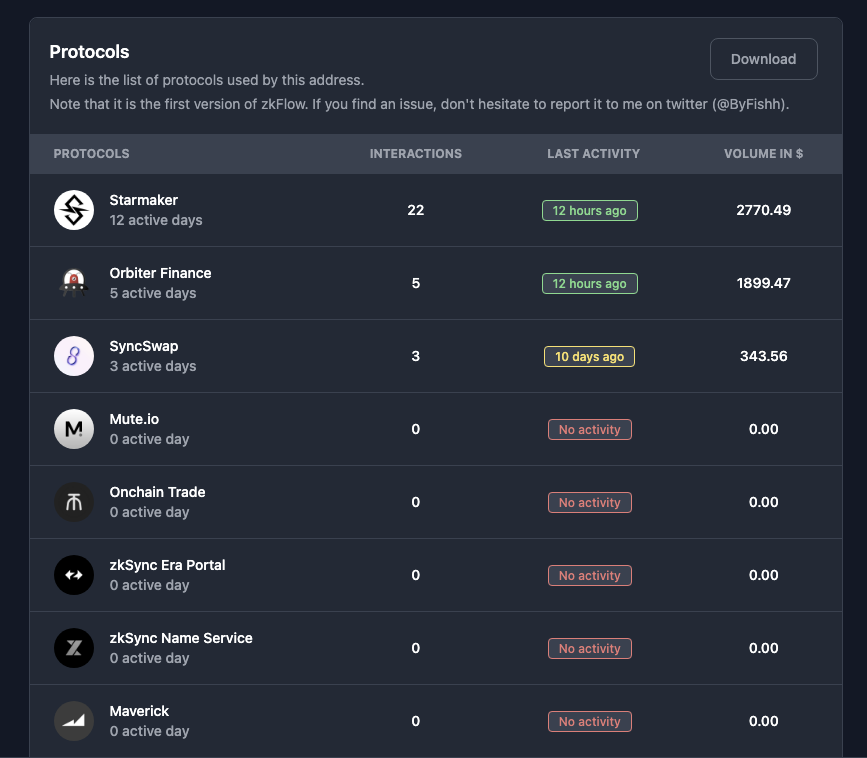The height and width of the screenshot is (758, 867).
Task: Open the Starmaker protocol logo
Action: (x=74, y=210)
